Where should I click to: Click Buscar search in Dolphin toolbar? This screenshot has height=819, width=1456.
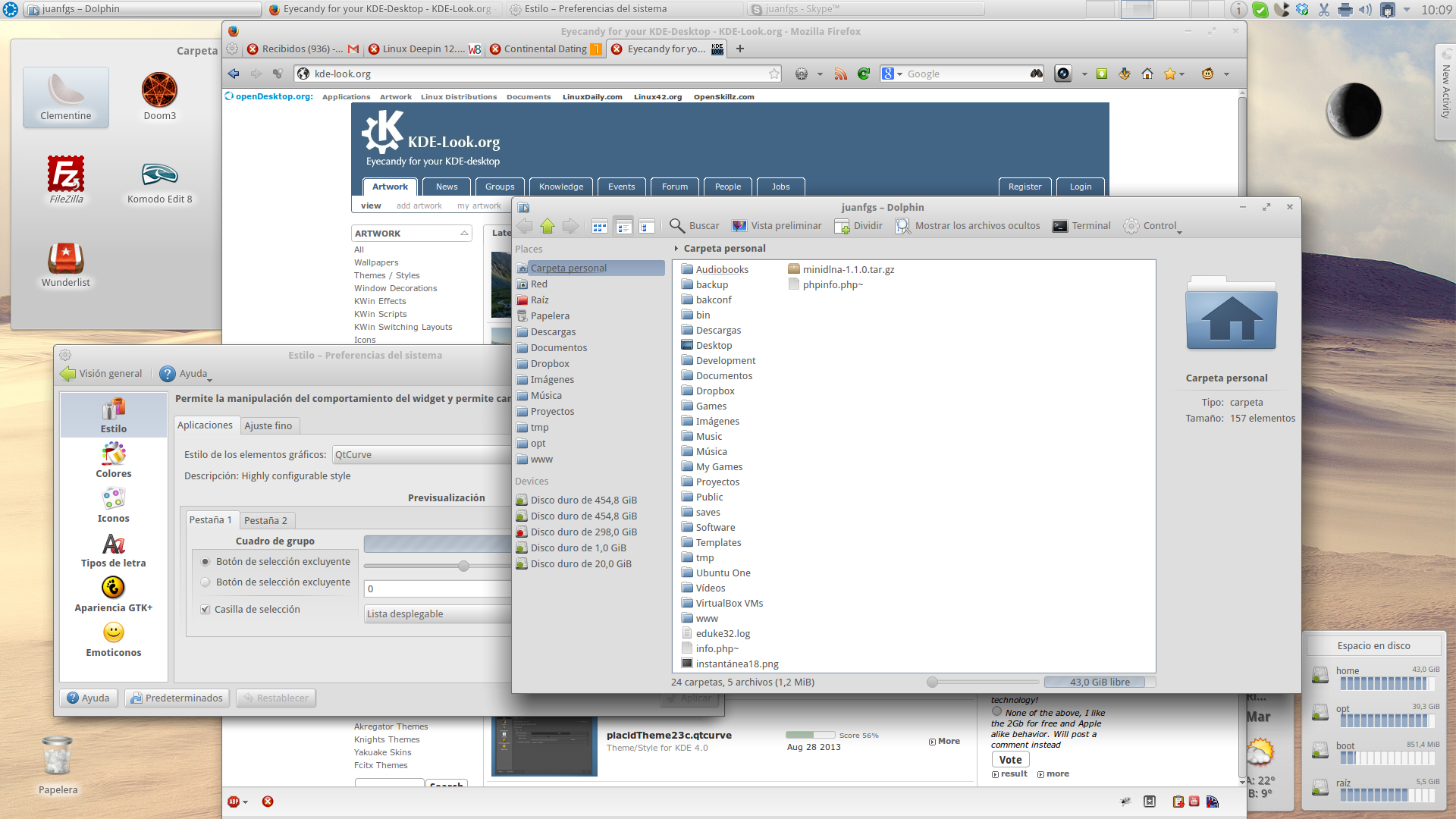point(695,226)
